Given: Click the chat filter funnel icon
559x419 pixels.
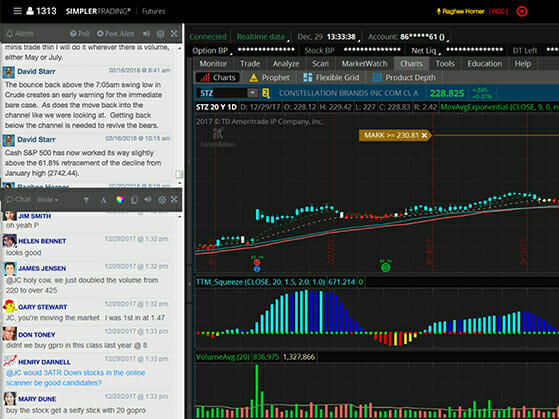Looking at the screenshot, I should tap(86, 200).
